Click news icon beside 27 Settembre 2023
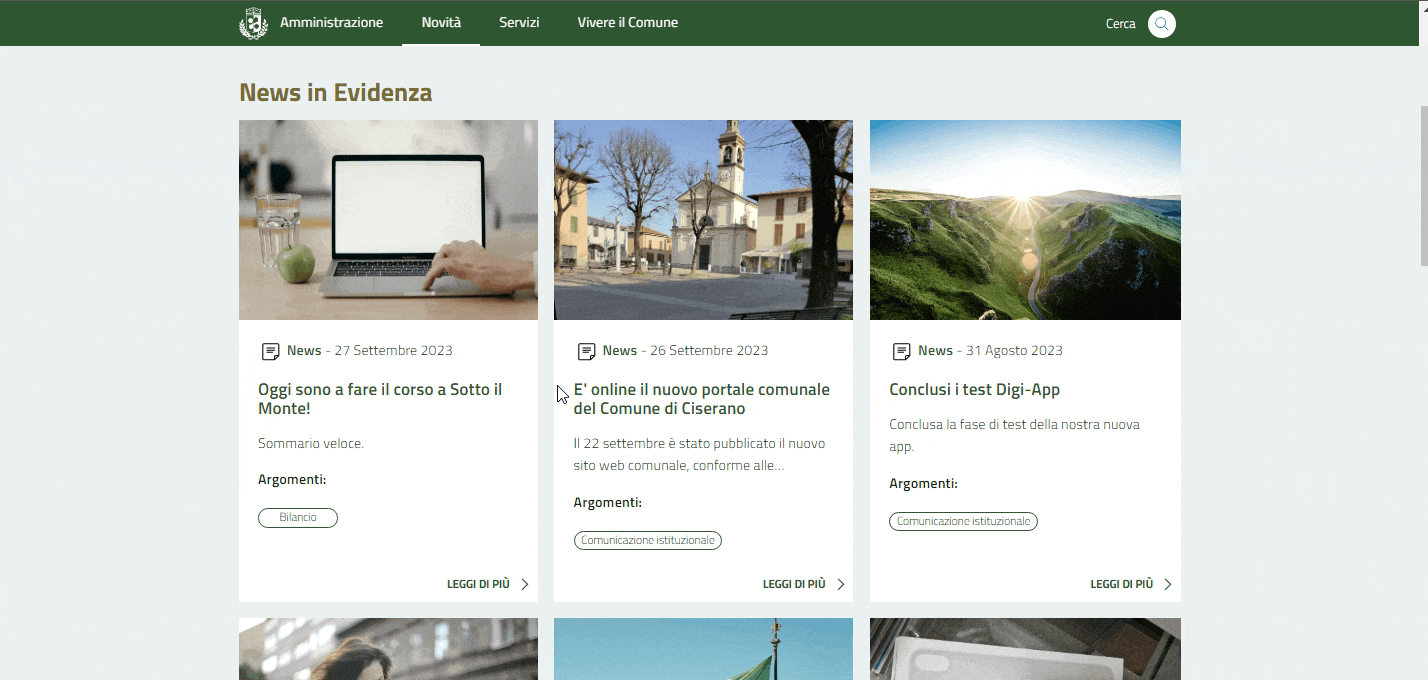This screenshot has width=1428, height=680. (270, 351)
